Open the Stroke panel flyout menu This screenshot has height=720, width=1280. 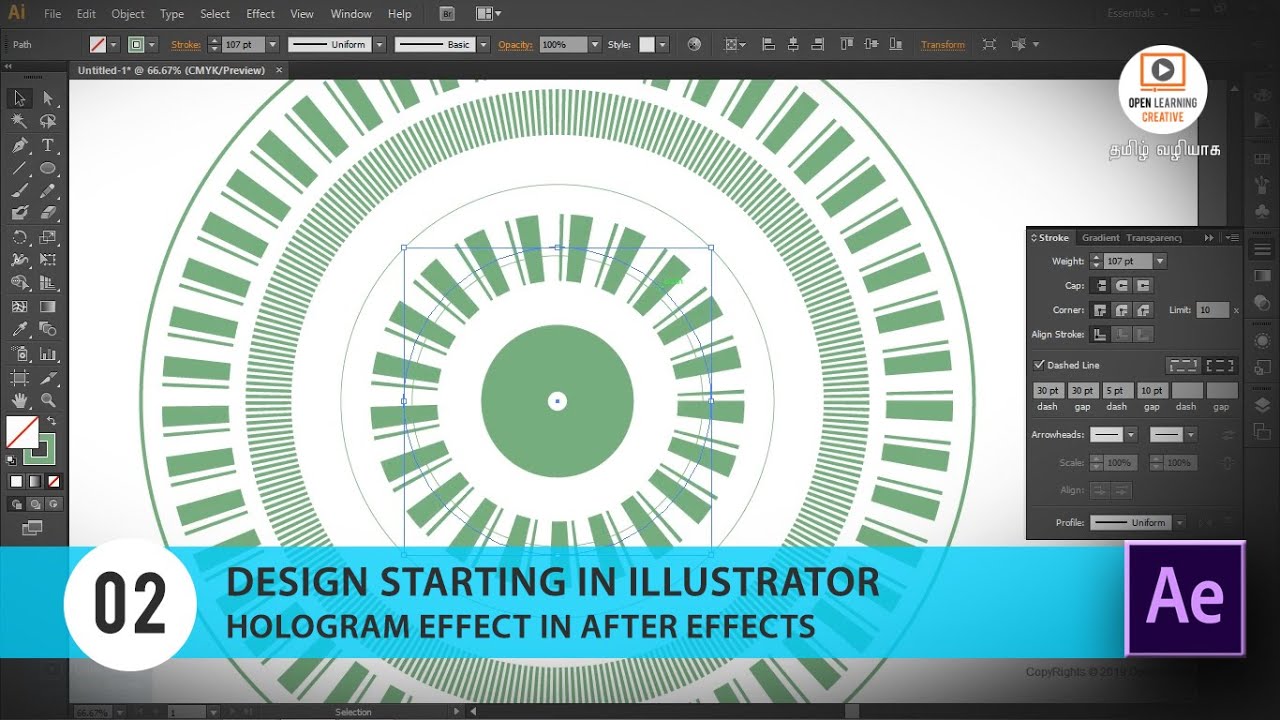[1232, 238]
